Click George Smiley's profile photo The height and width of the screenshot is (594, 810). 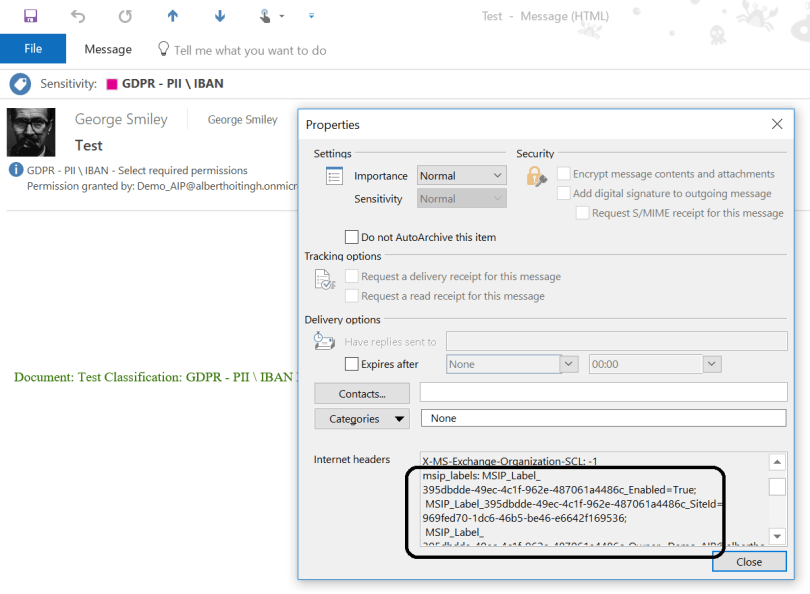pyautogui.click(x=30, y=131)
